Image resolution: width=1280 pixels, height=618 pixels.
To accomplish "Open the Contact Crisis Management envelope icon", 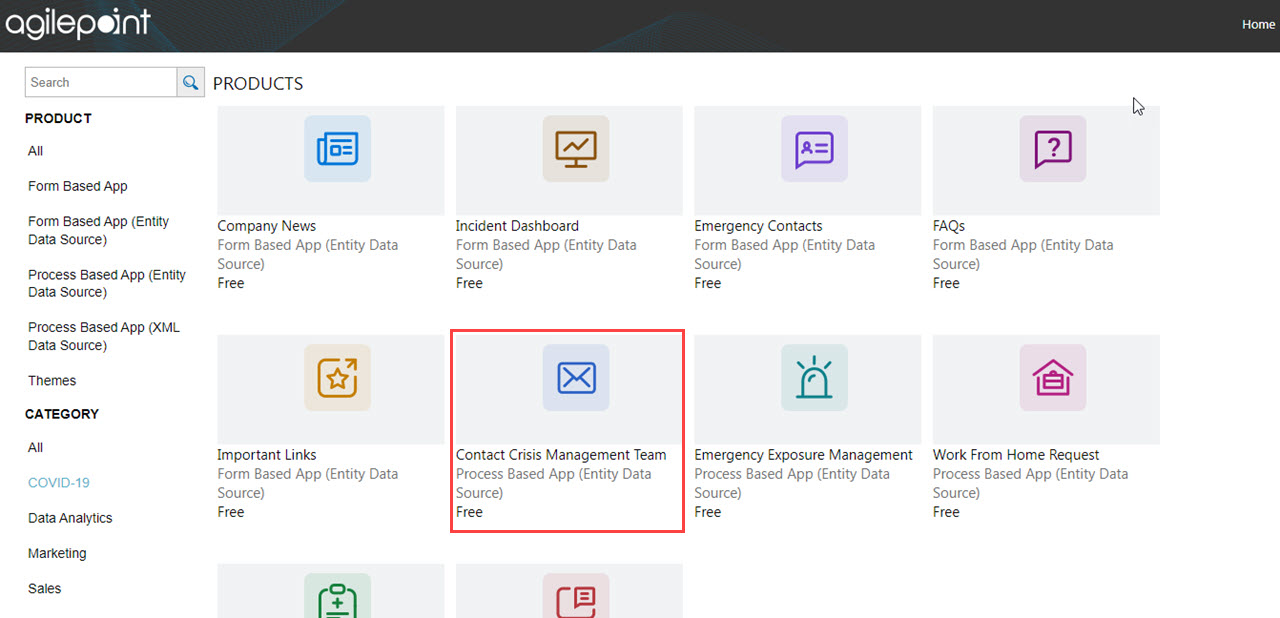I will pos(576,378).
